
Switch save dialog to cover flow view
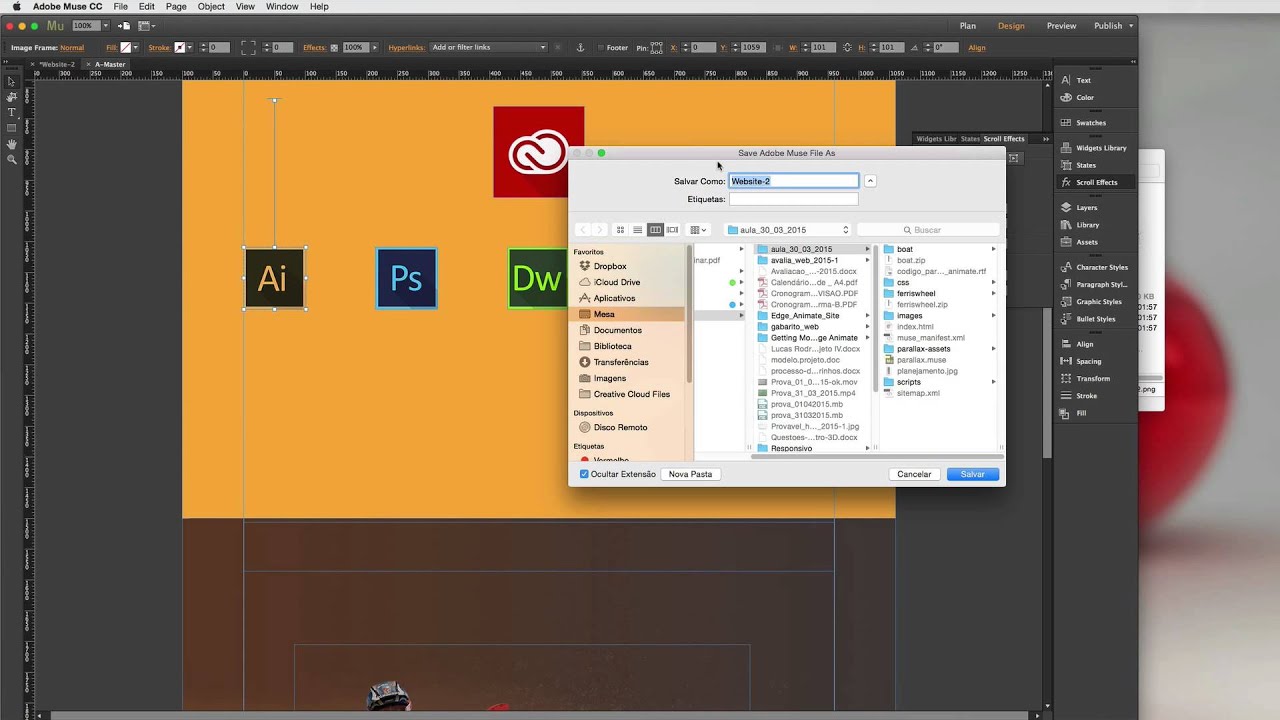pyautogui.click(x=672, y=230)
